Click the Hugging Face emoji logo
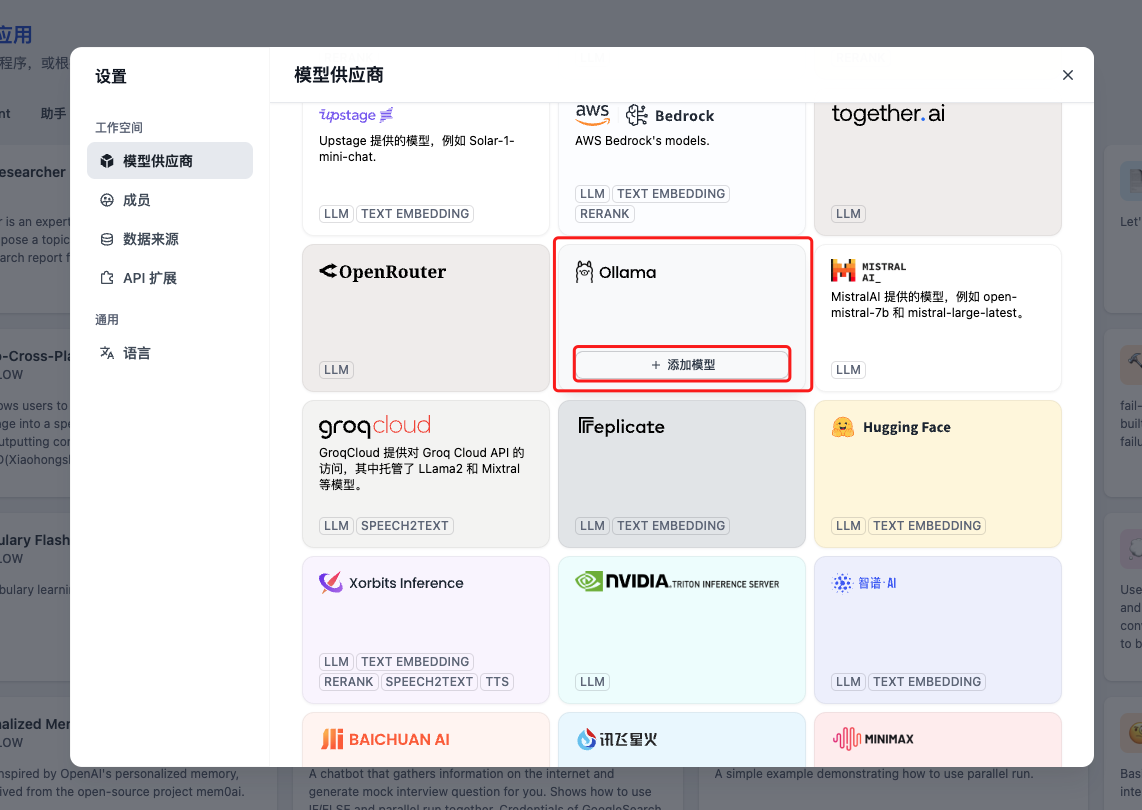This screenshot has height=810, width=1142. [843, 427]
